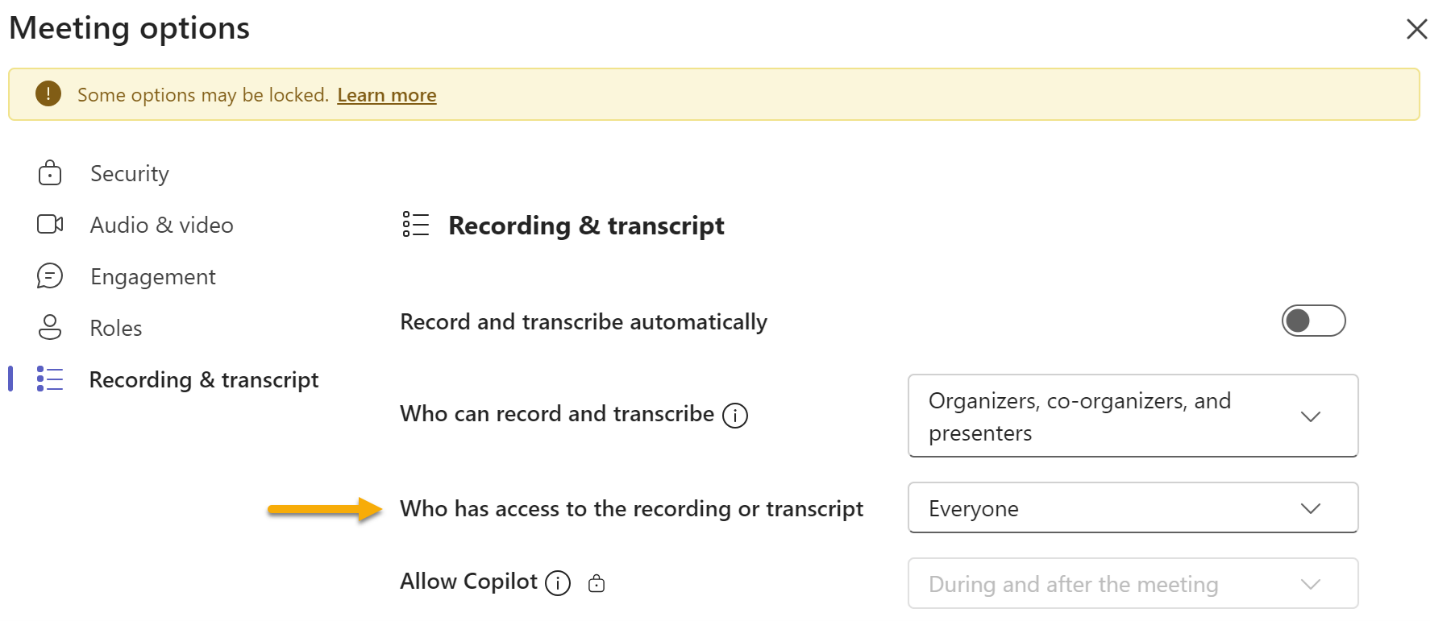Click the Roles person icon

tap(49, 327)
